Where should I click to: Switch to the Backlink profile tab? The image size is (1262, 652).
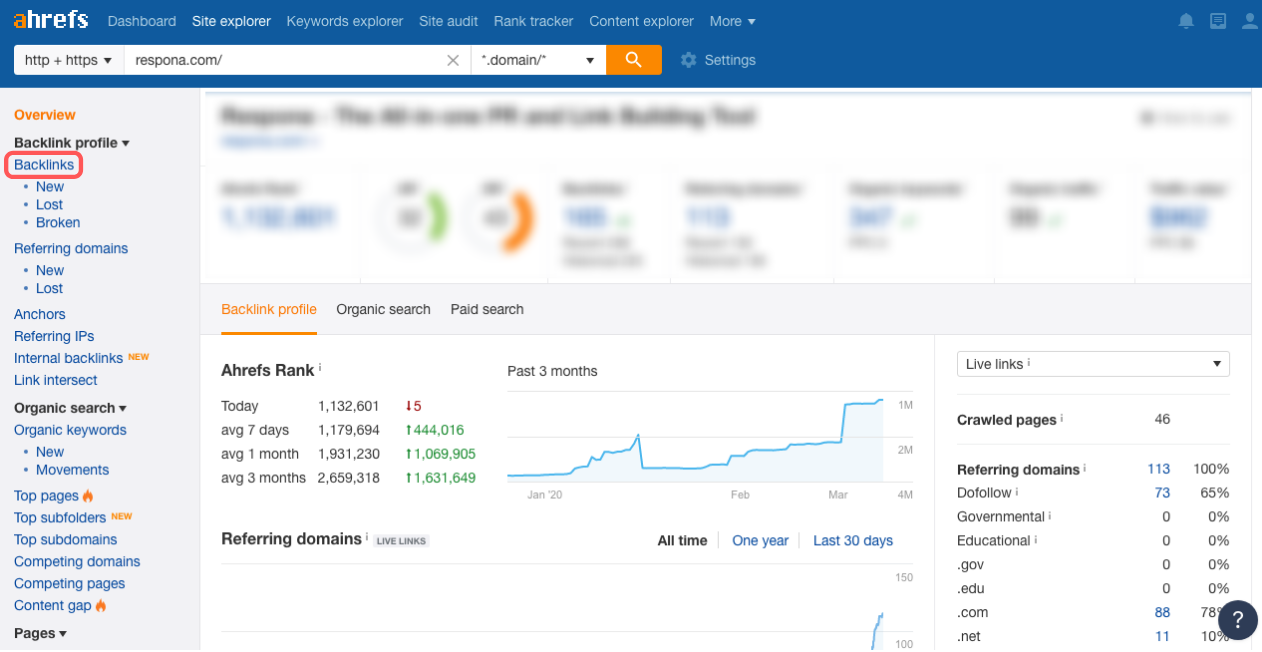point(269,309)
